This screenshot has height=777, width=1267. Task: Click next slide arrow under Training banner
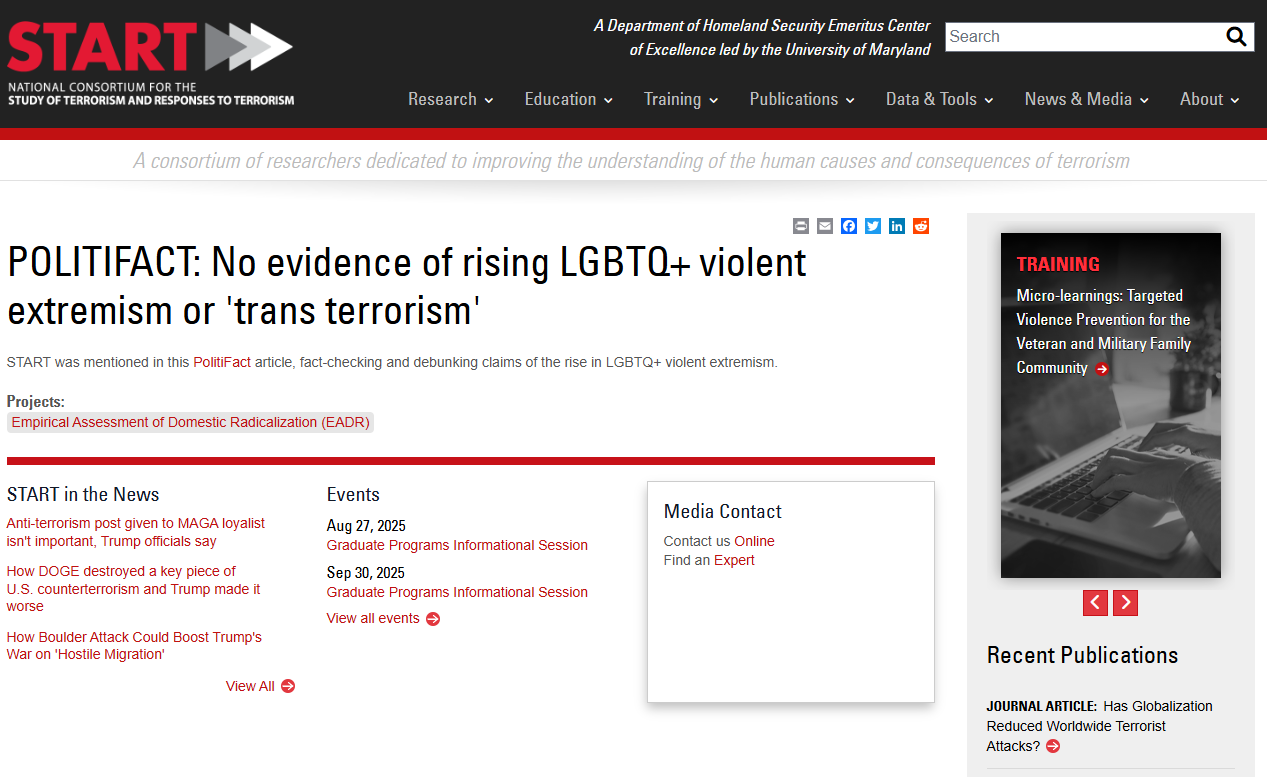click(1125, 603)
